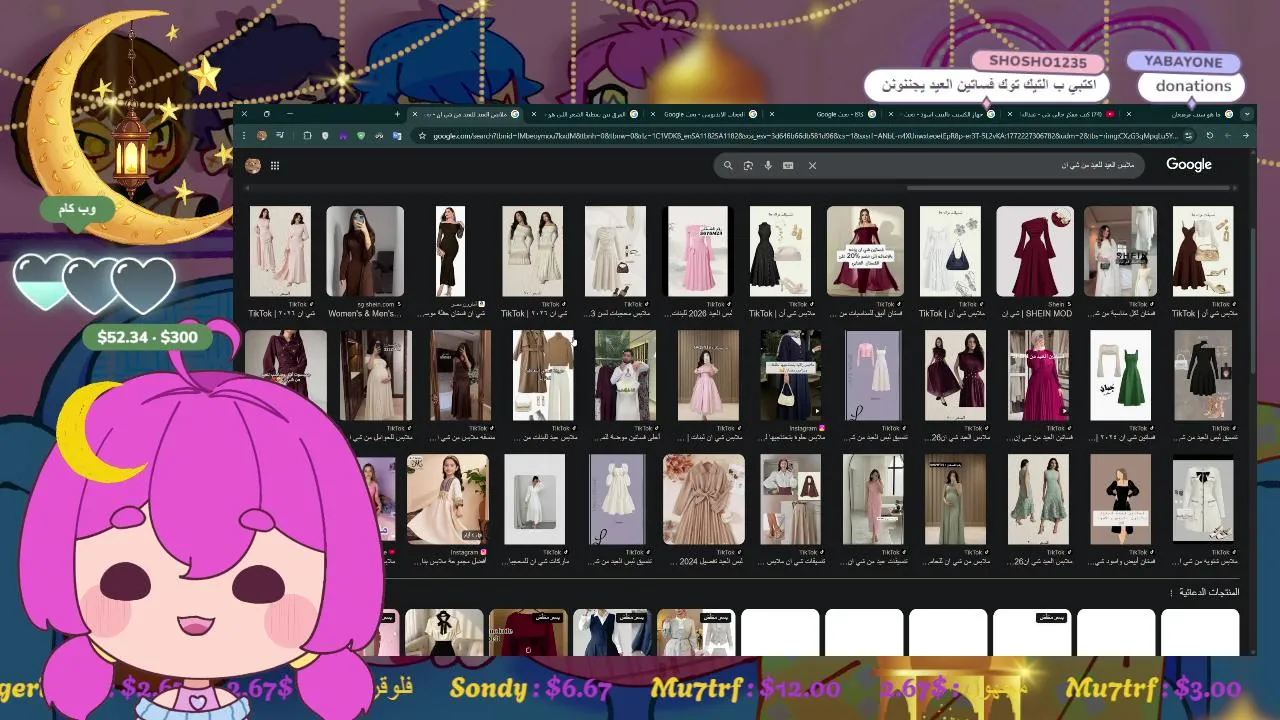Click the 'Sondy : $6.67' ticker entry

pyautogui.click(x=530, y=688)
